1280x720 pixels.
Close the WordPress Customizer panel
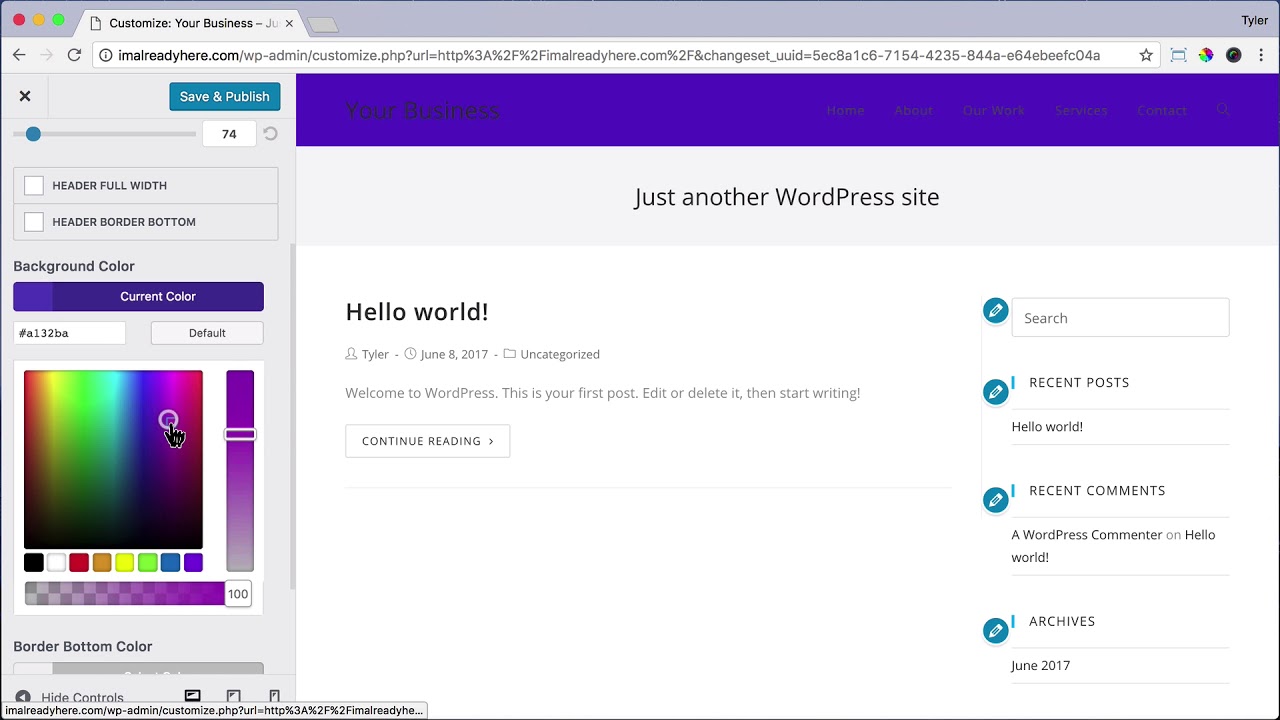25,96
